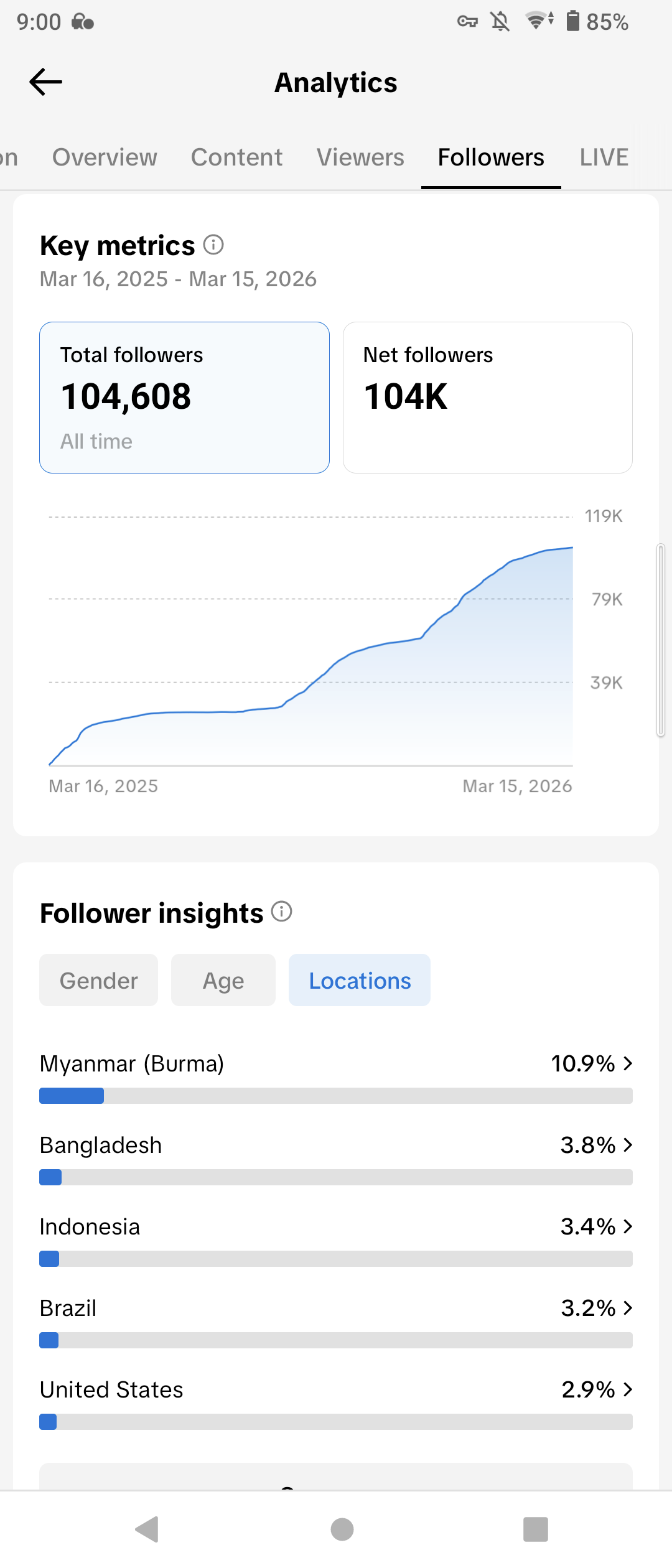Viewport: 672px width, 1568px height.
Task: Switch to the Overview tab
Action: [x=105, y=157]
